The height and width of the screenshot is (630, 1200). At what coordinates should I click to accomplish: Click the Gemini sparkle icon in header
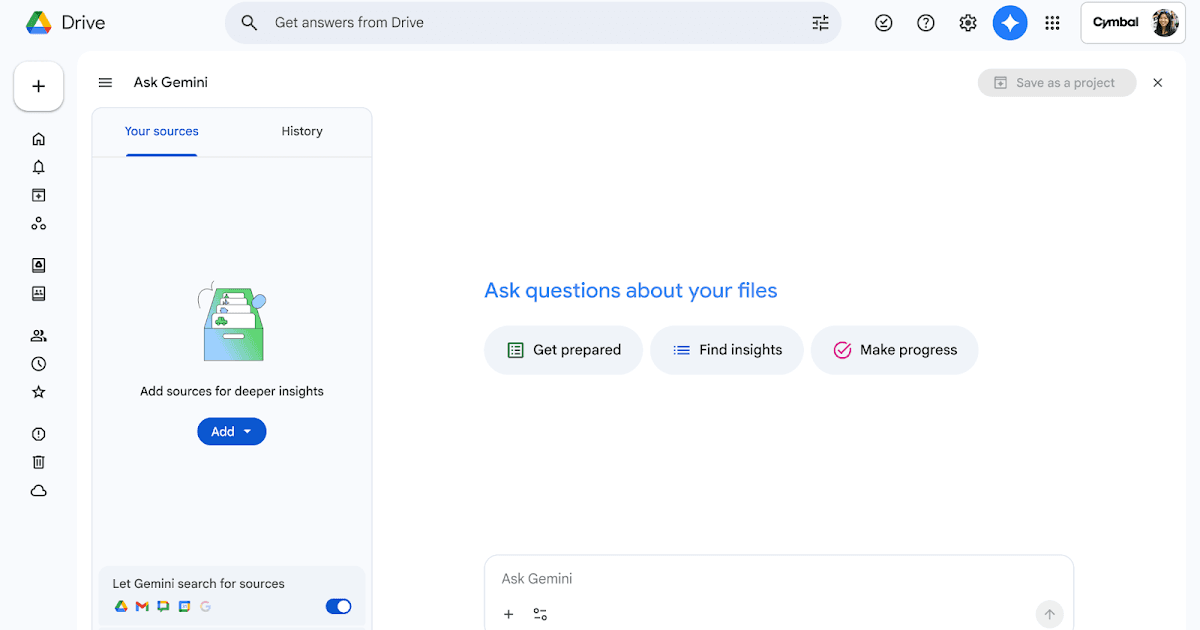1010,23
